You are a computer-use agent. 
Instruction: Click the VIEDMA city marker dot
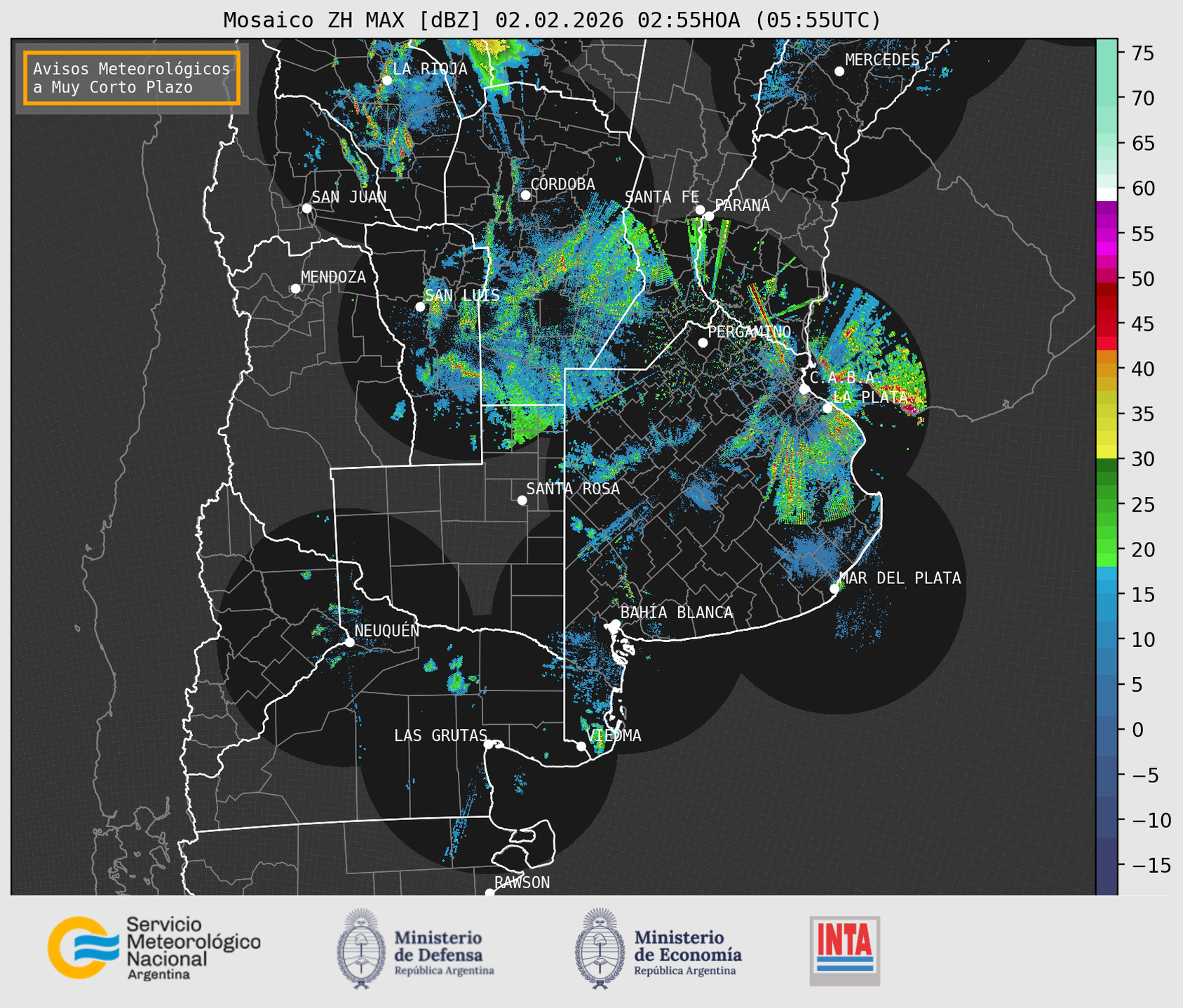tap(581, 746)
